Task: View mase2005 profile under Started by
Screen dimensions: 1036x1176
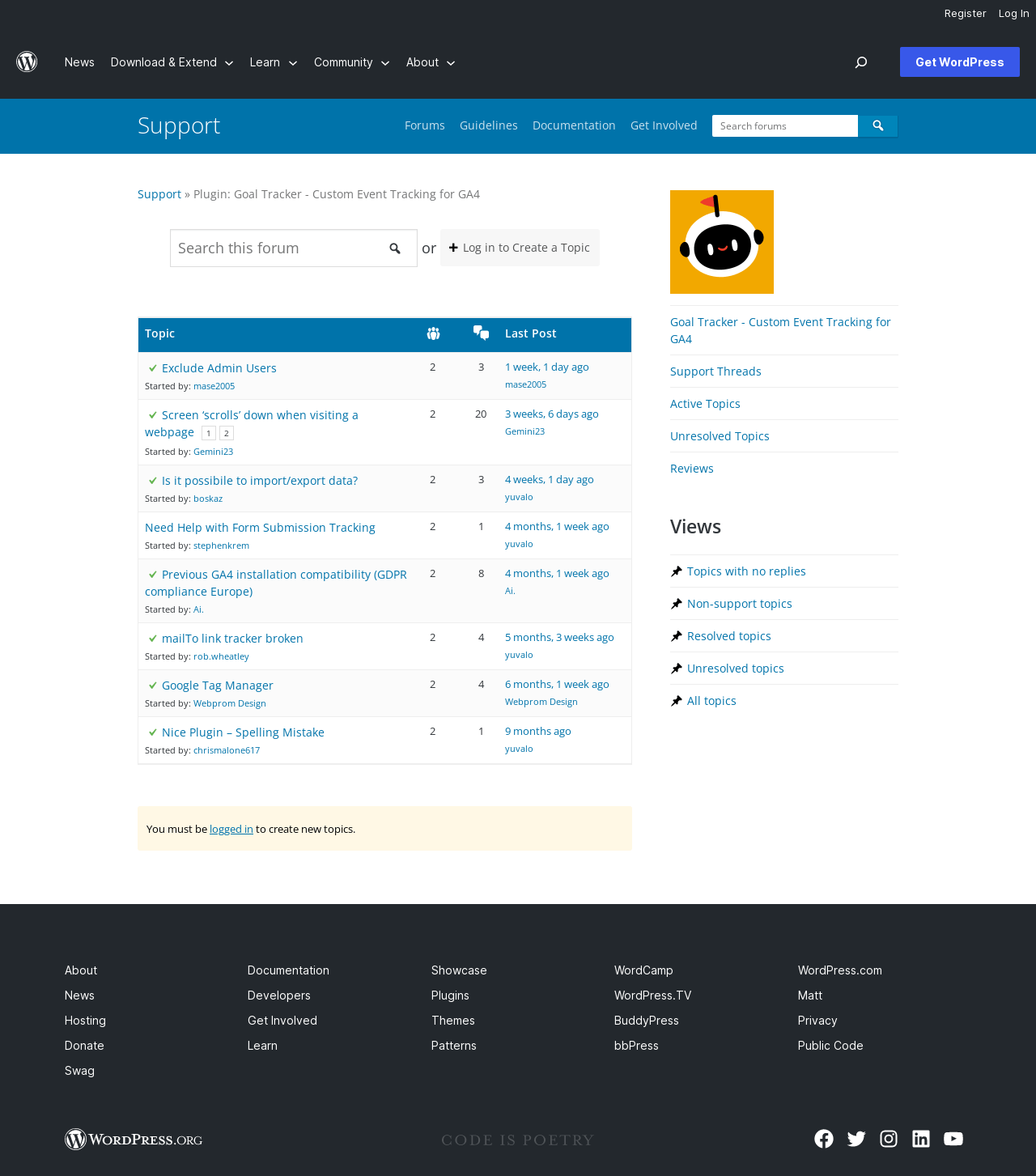Action: pyautogui.click(x=214, y=387)
